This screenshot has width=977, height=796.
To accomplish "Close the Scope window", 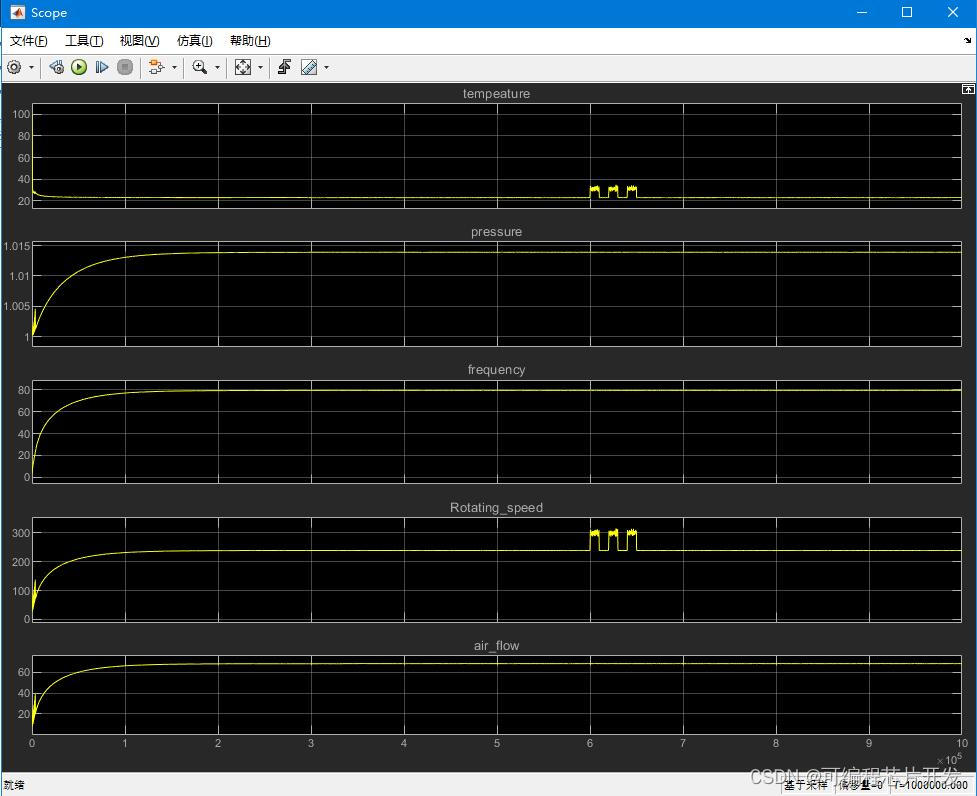I will coord(953,12).
